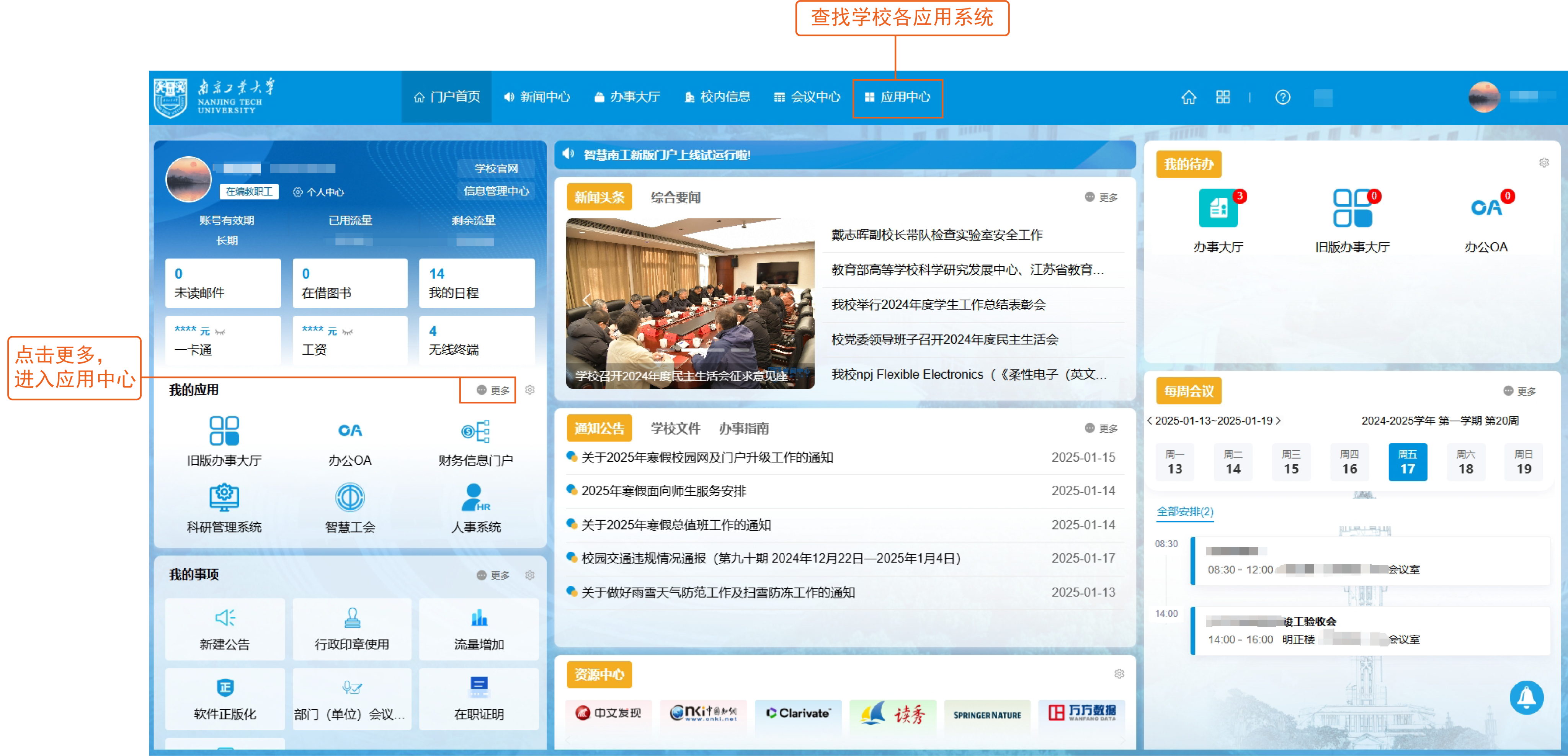
Task: Open 应用中心 nav item
Action: pos(898,97)
